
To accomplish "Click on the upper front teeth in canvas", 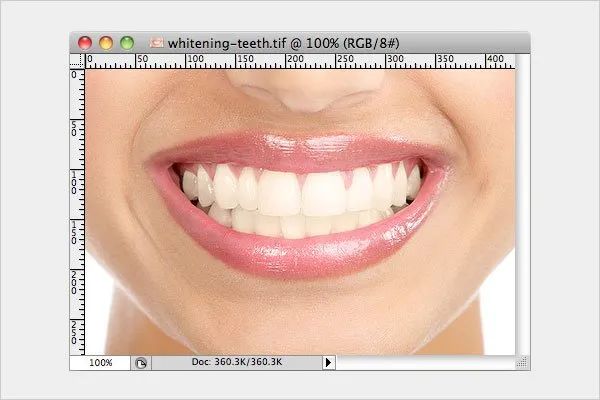I will coord(300,190).
